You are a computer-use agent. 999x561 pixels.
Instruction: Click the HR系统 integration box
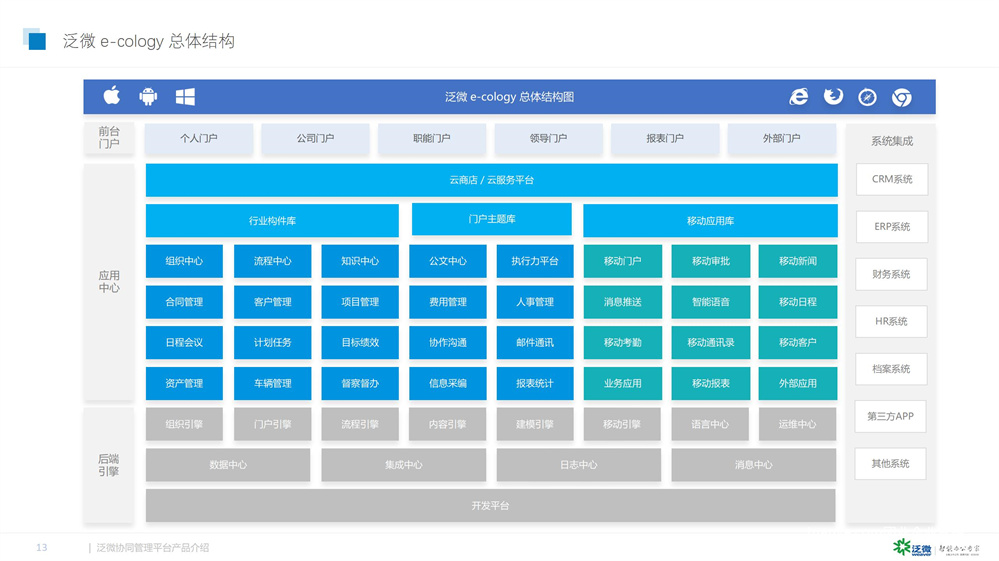point(891,322)
